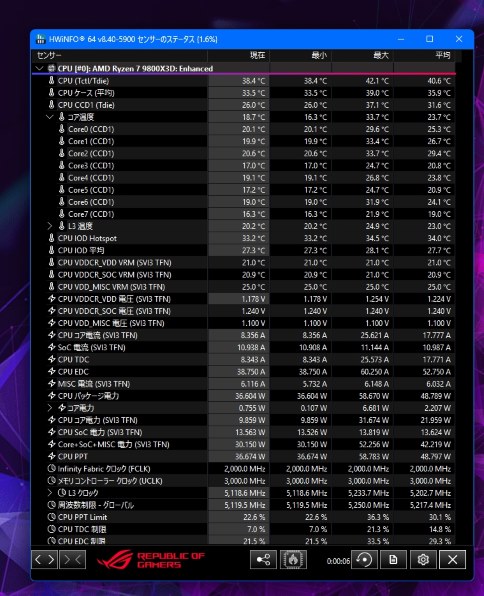Select CPU VDD_MISC 電圧 row
The height and width of the screenshot is (596, 484).
click(x=244, y=323)
